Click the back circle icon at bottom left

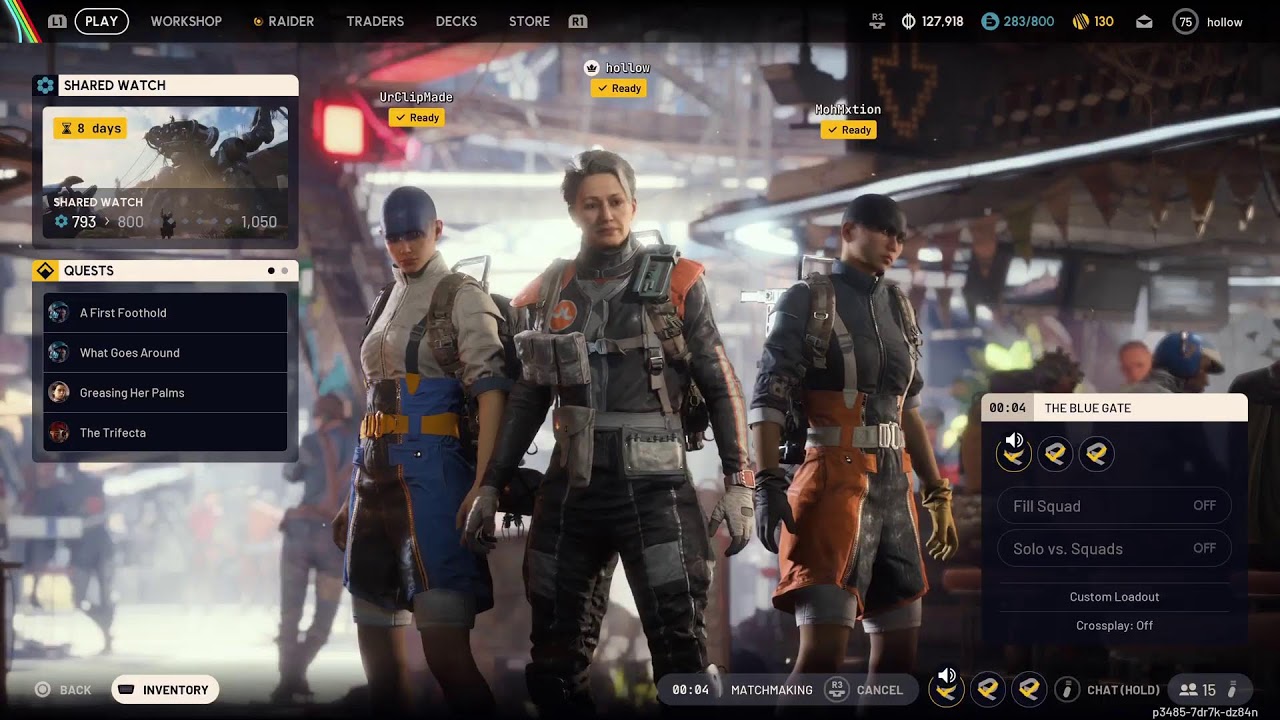[43, 690]
